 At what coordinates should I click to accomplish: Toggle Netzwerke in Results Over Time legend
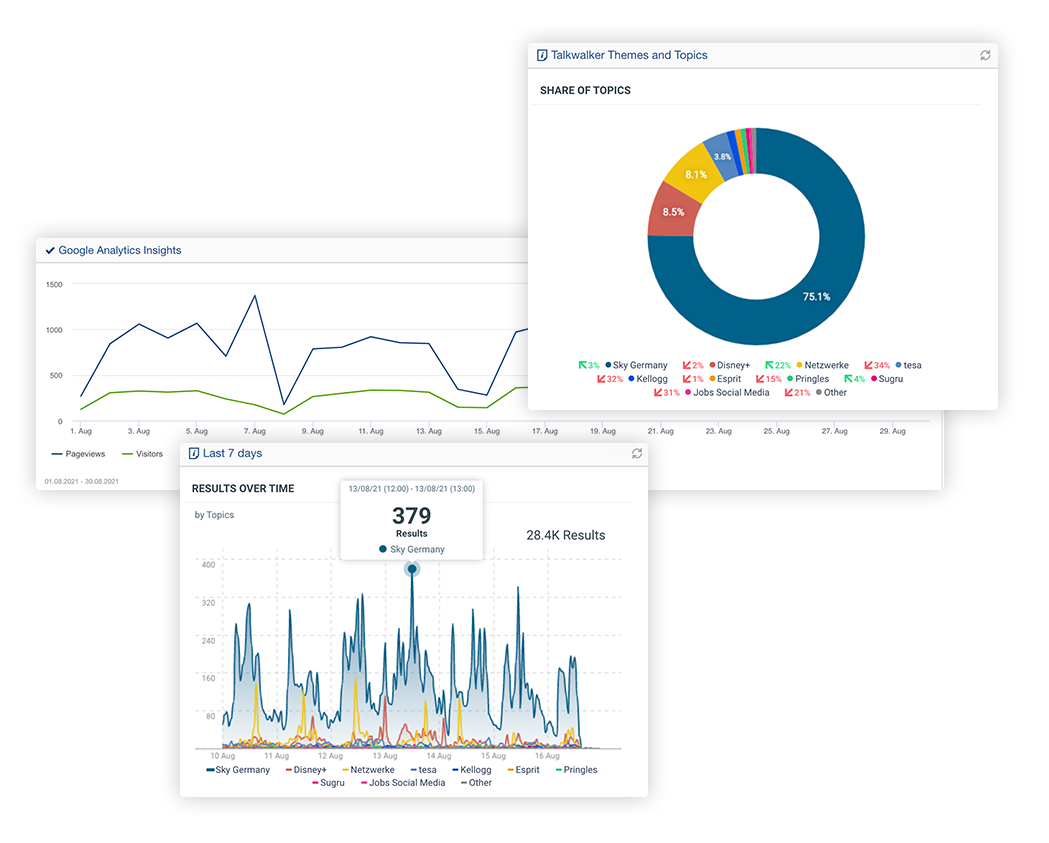click(x=369, y=770)
